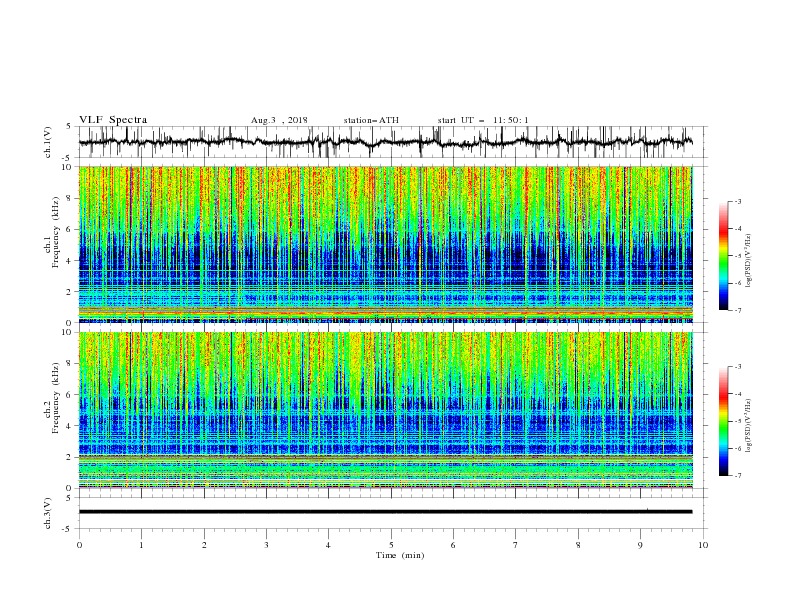Click time axis tick label "3"
This screenshot has height=612, width=792.
[x=266, y=545]
